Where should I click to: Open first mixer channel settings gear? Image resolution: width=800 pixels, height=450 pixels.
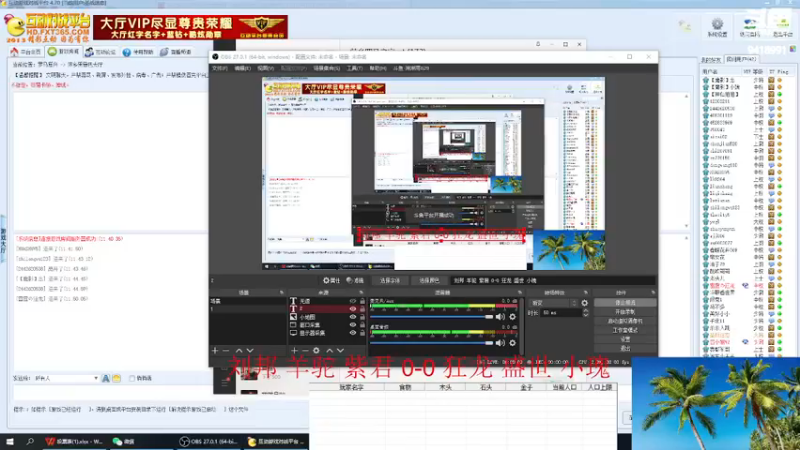513,317
